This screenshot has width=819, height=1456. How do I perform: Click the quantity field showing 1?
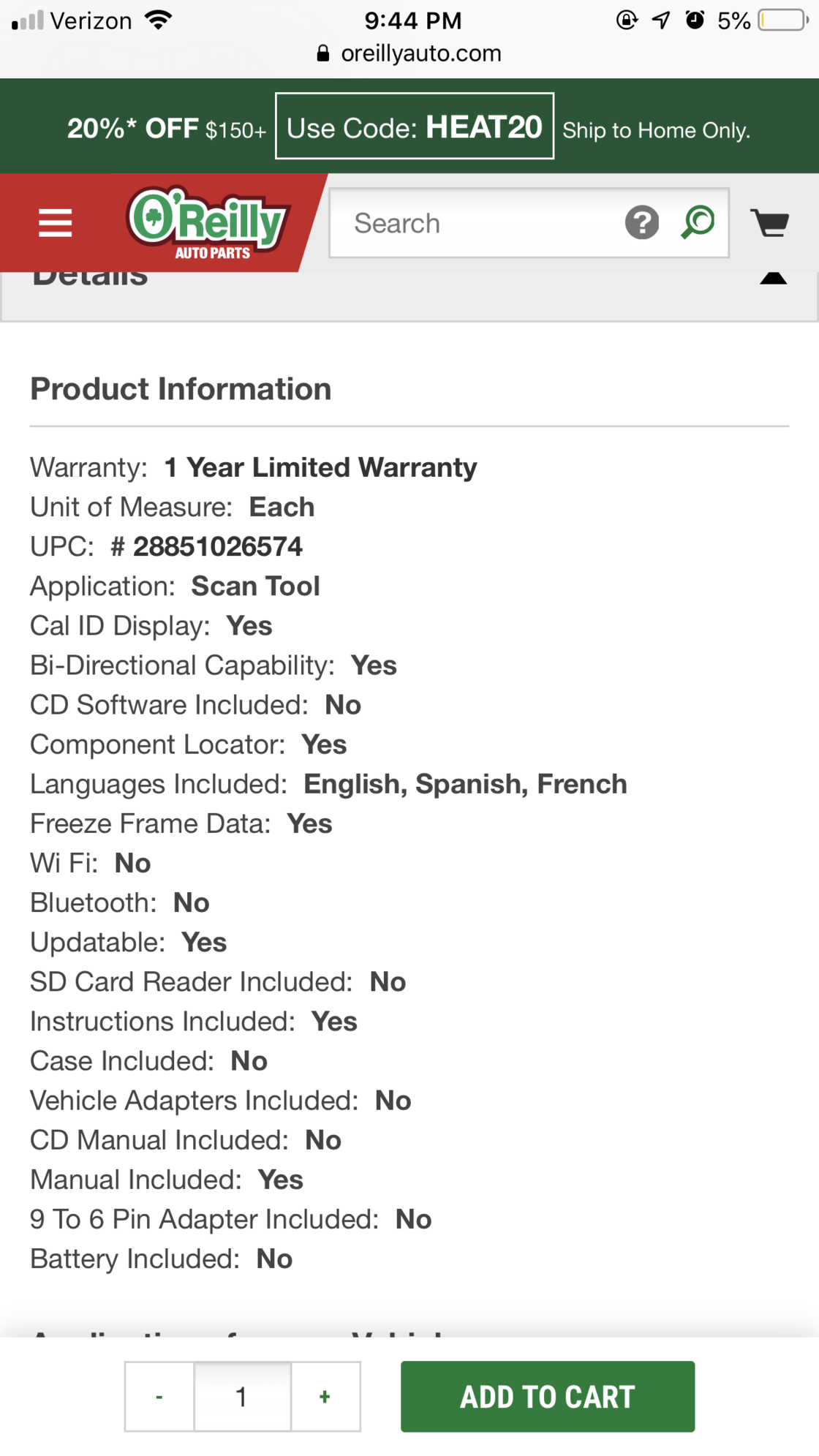(242, 1397)
